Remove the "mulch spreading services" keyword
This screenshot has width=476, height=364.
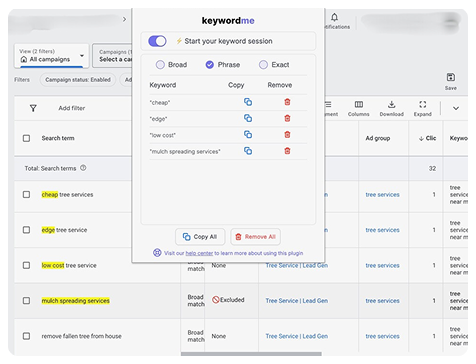pos(287,151)
